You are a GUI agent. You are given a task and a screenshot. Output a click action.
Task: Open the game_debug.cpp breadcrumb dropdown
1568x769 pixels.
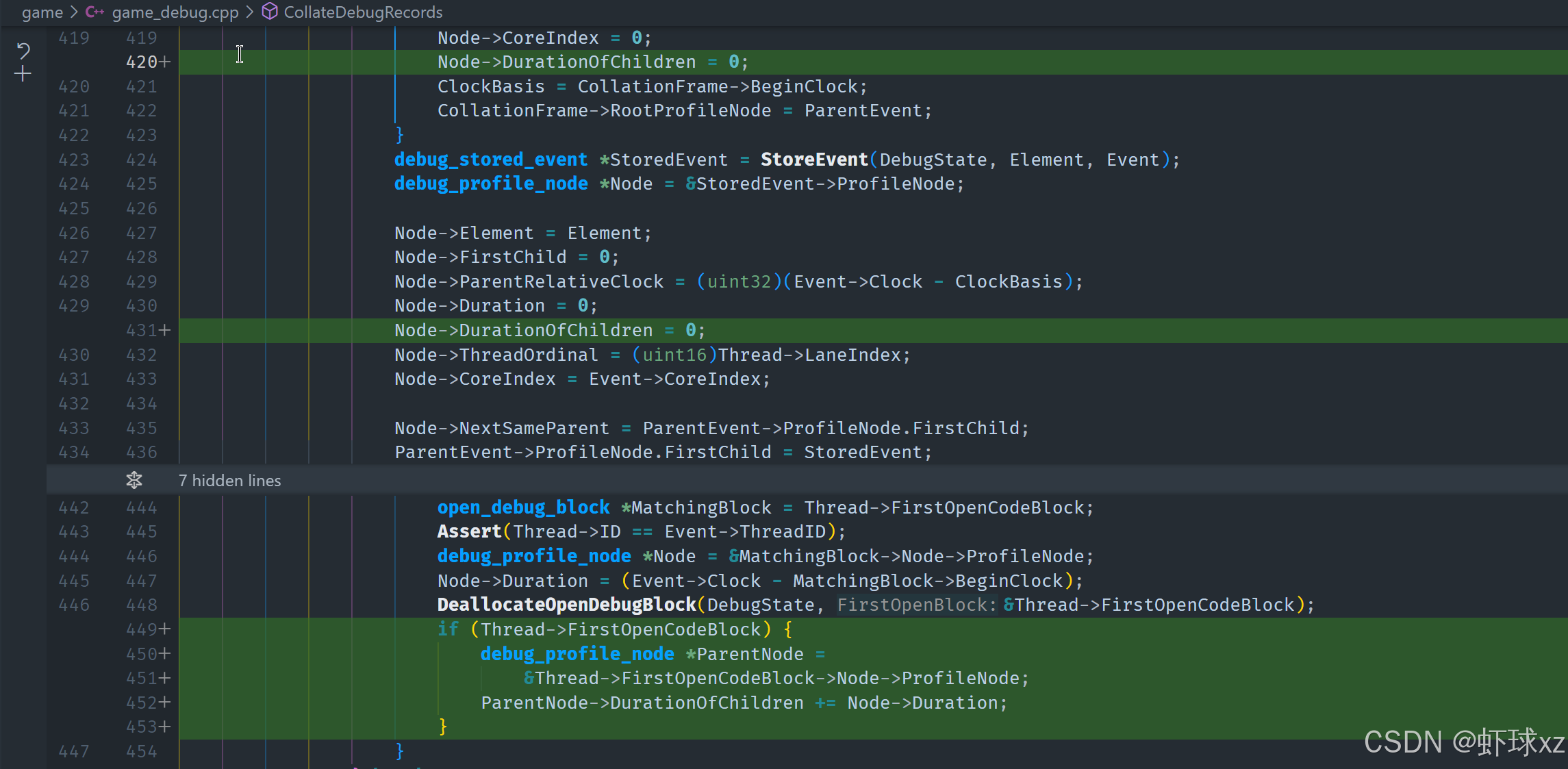pos(175,12)
